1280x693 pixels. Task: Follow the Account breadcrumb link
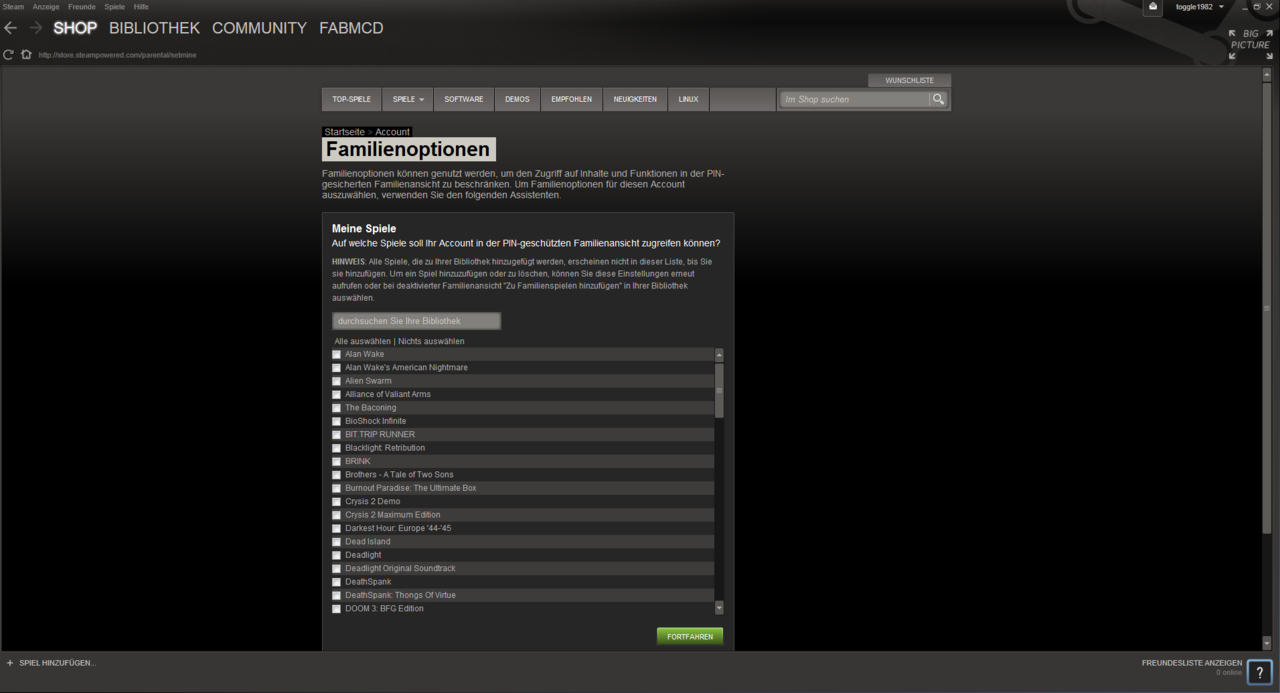392,132
